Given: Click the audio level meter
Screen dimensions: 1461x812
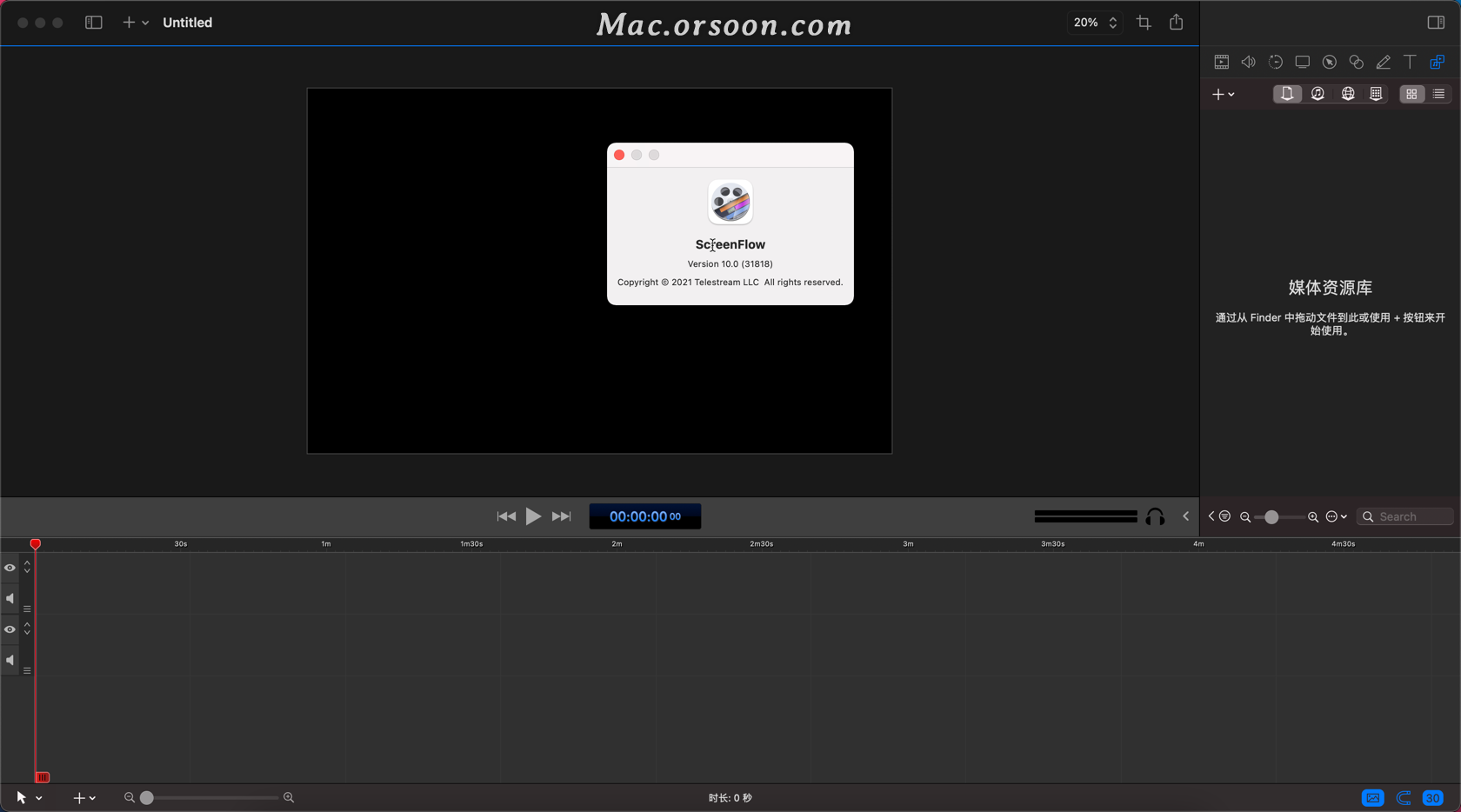Looking at the screenshot, I should [1086, 516].
